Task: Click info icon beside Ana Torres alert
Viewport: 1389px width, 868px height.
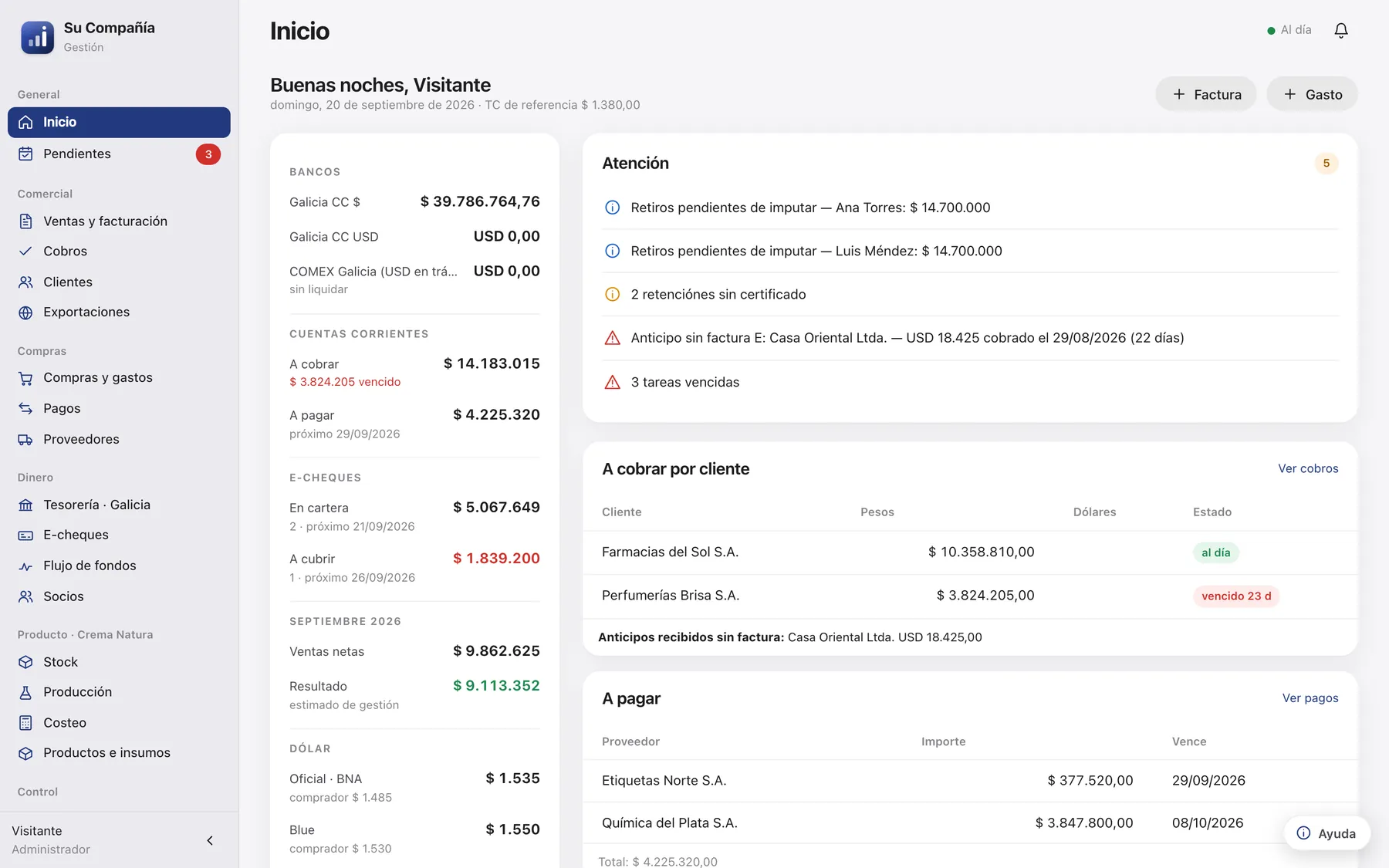Action: point(612,208)
